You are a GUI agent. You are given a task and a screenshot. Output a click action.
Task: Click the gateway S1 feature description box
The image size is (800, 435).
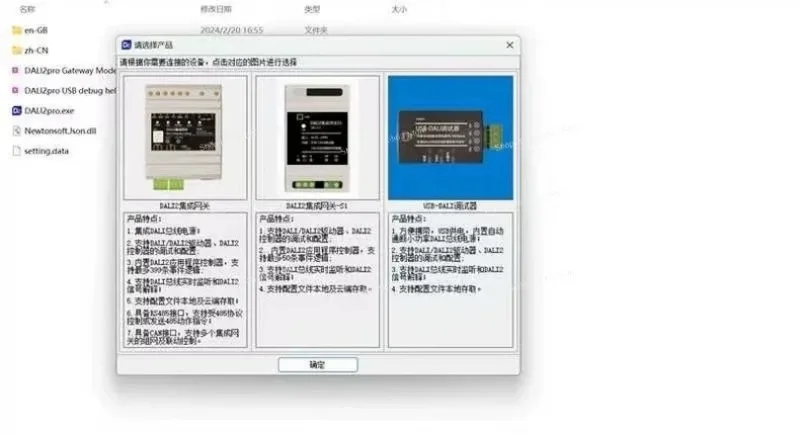coord(317,280)
